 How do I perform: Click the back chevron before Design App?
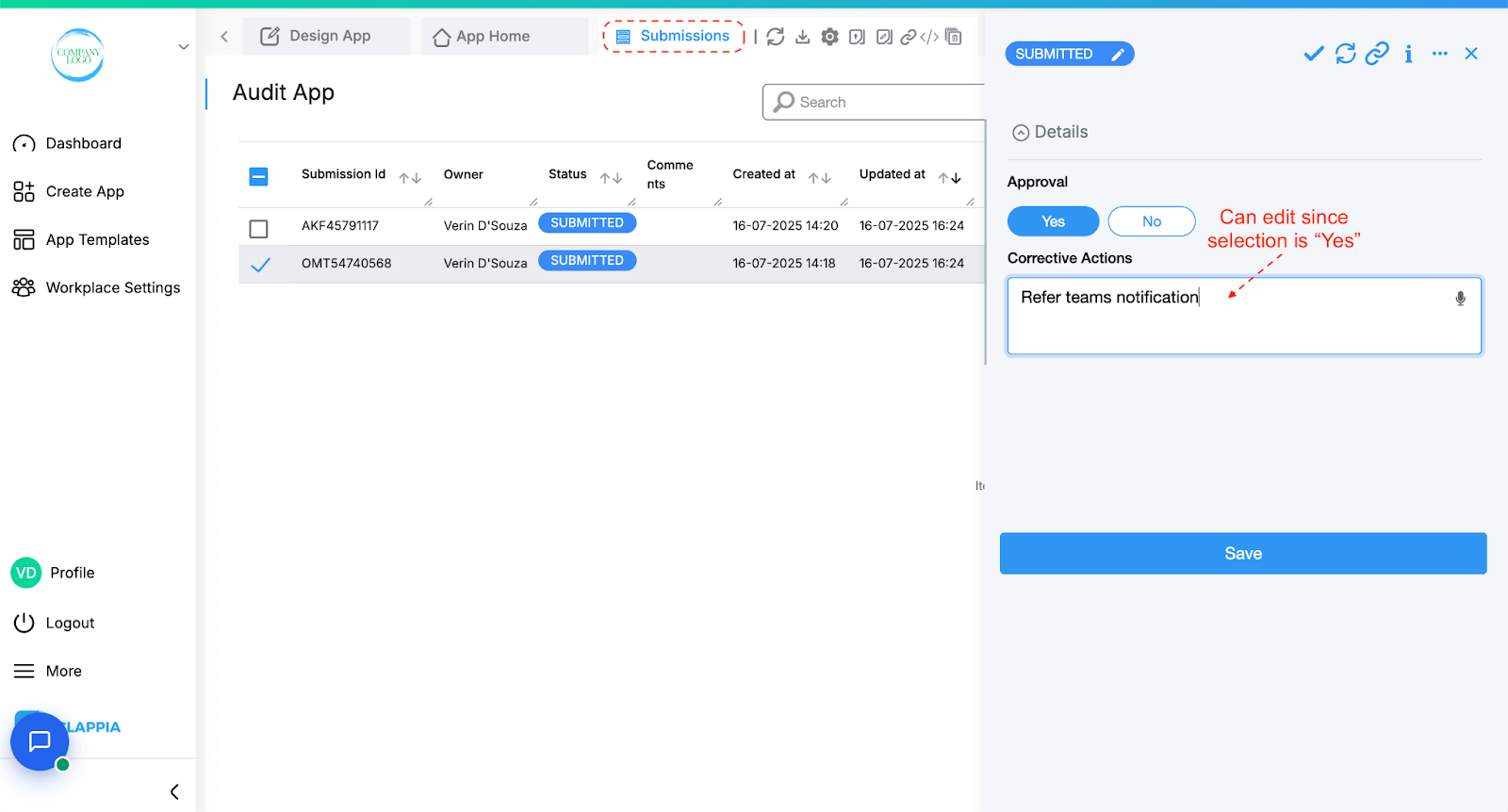point(224,37)
